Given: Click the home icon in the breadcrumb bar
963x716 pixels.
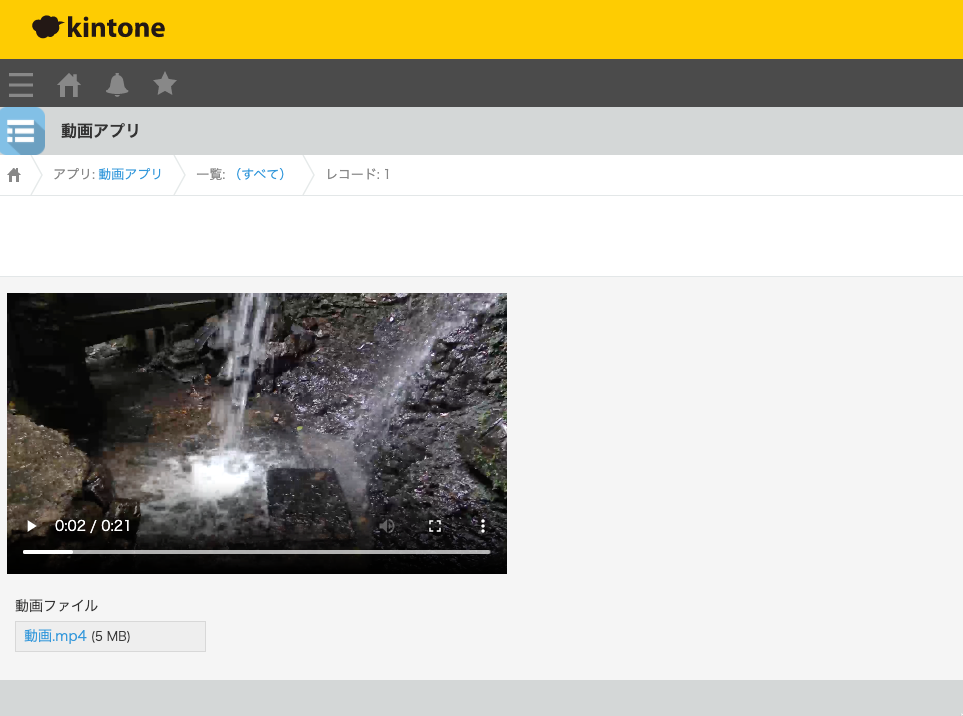Looking at the screenshot, I should [13, 174].
